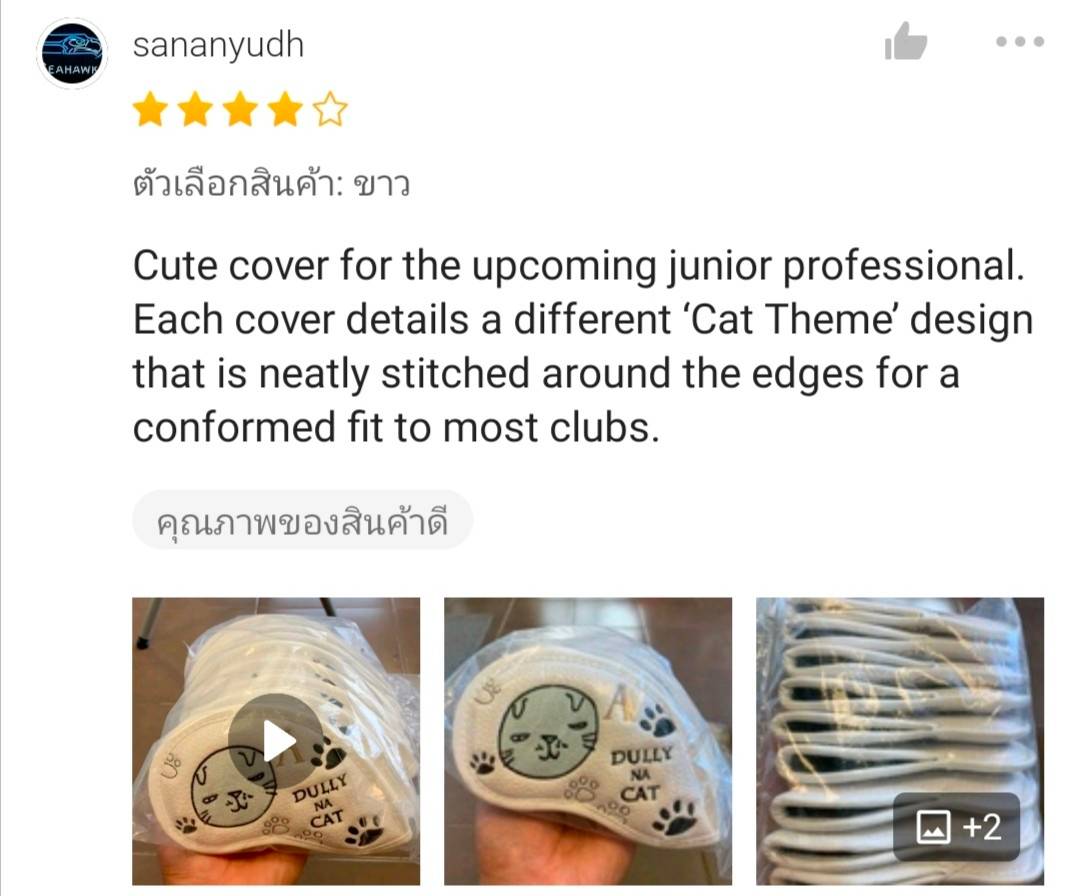Open the reviewer's Seahawks profile avatar
This screenshot has height=896, width=1076.
pyautogui.click(x=72, y=53)
